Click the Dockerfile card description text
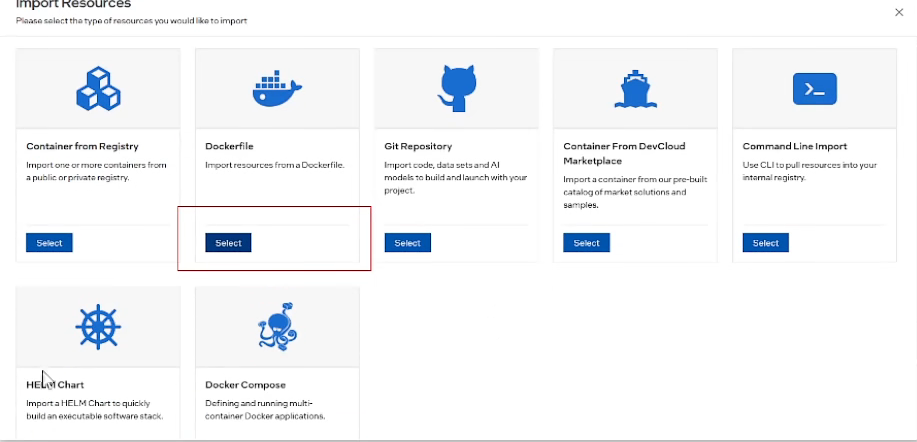917x442 pixels. click(x=274, y=165)
